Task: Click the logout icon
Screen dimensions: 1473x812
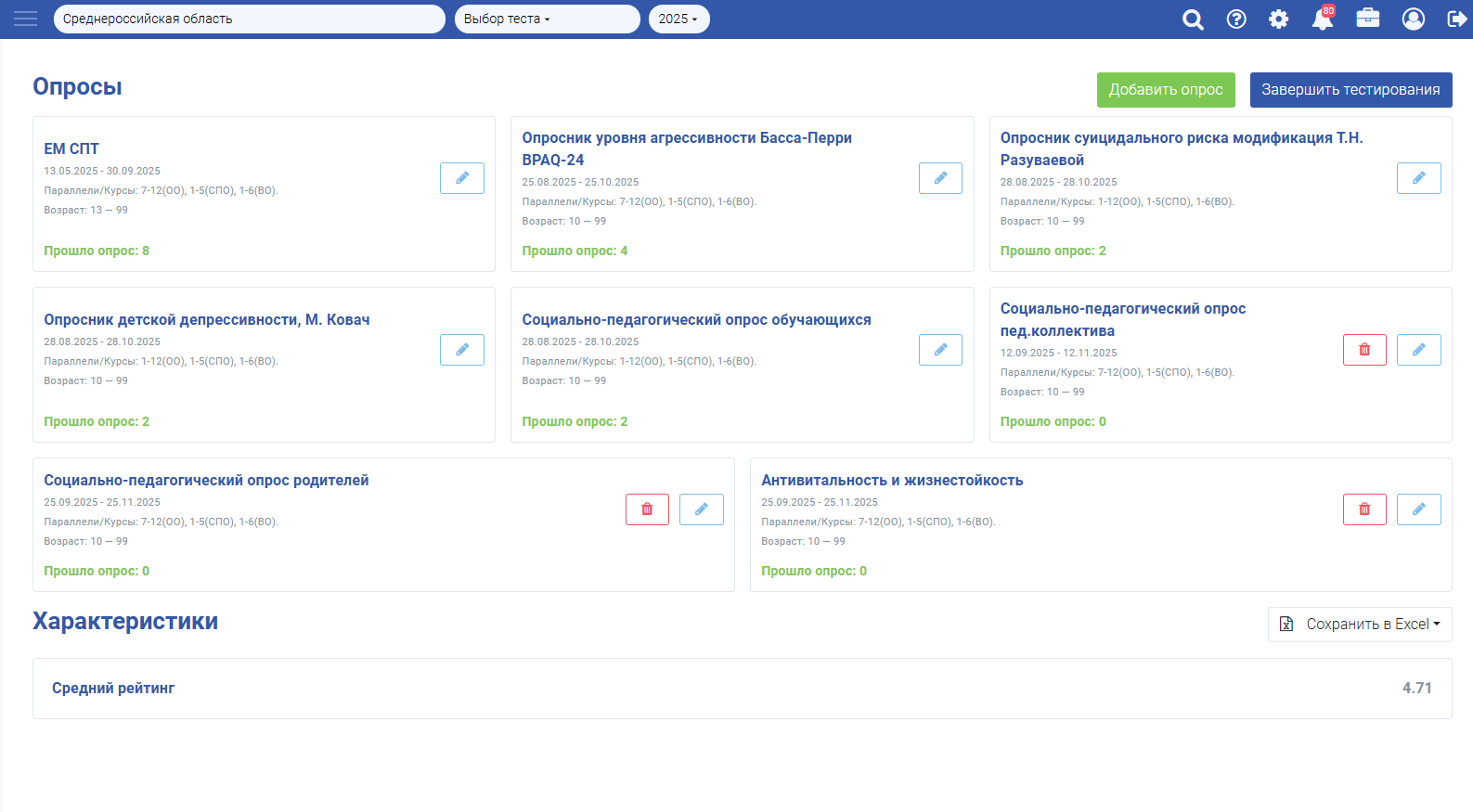Action: point(1456,19)
